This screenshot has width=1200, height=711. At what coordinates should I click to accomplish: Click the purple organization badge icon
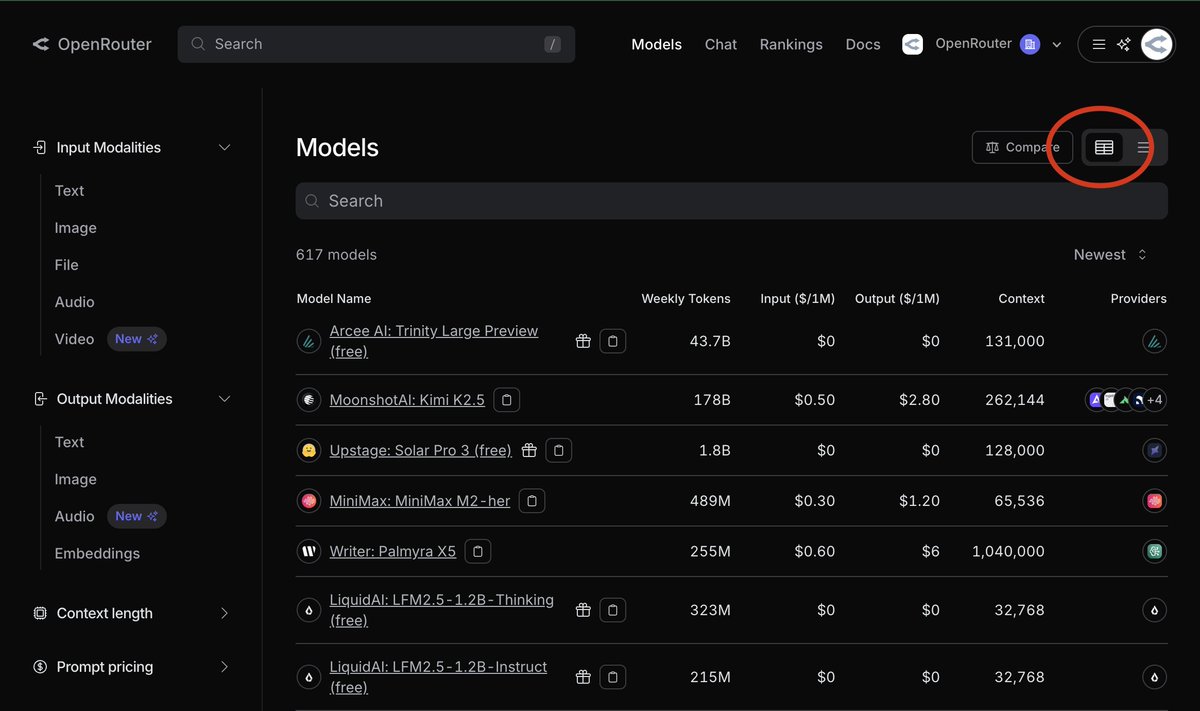[x=1030, y=44]
